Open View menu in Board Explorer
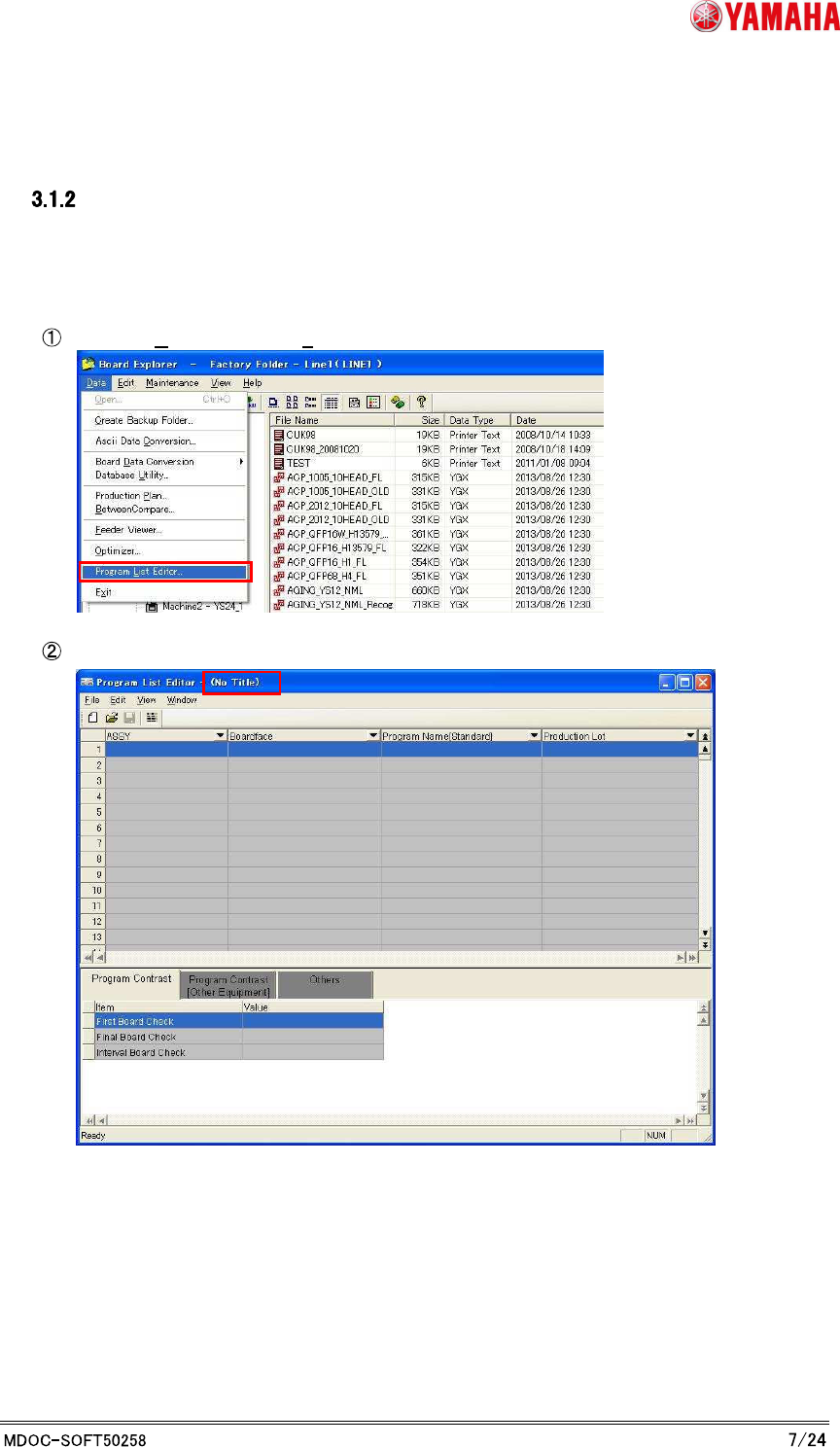The height and width of the screenshot is (1447, 840). point(222,383)
